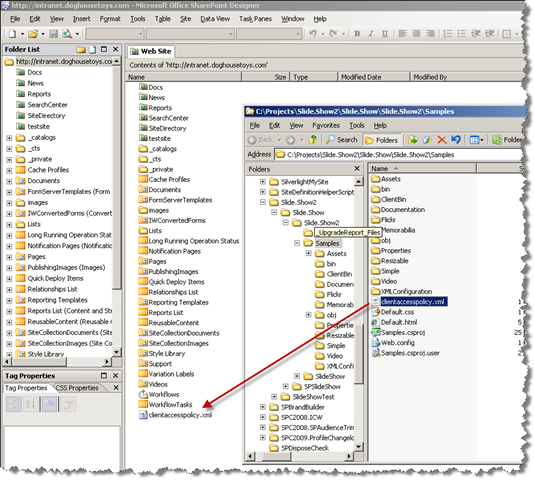534x480 pixels.
Task: Click Show Categorized List icon in Tag Properties
Action: pyautogui.click(x=14, y=404)
